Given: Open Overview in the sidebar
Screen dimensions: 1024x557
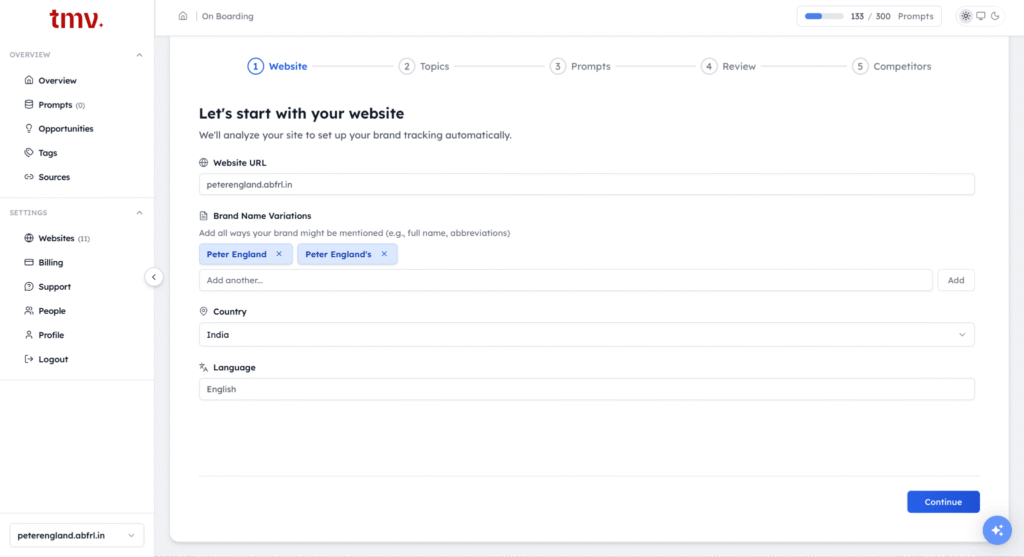Looking at the screenshot, I should [57, 80].
